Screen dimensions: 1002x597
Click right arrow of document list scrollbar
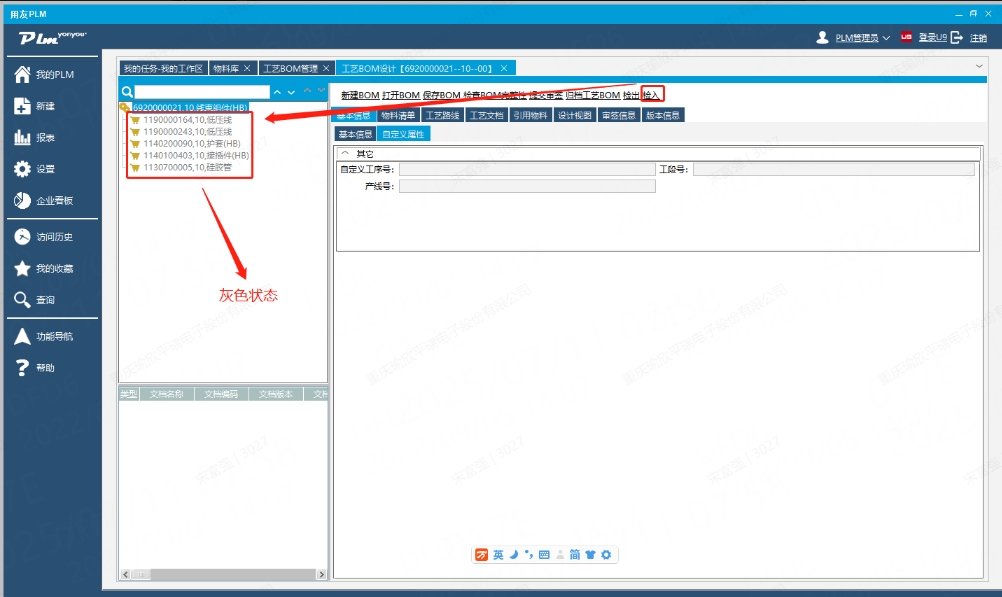[x=321, y=575]
